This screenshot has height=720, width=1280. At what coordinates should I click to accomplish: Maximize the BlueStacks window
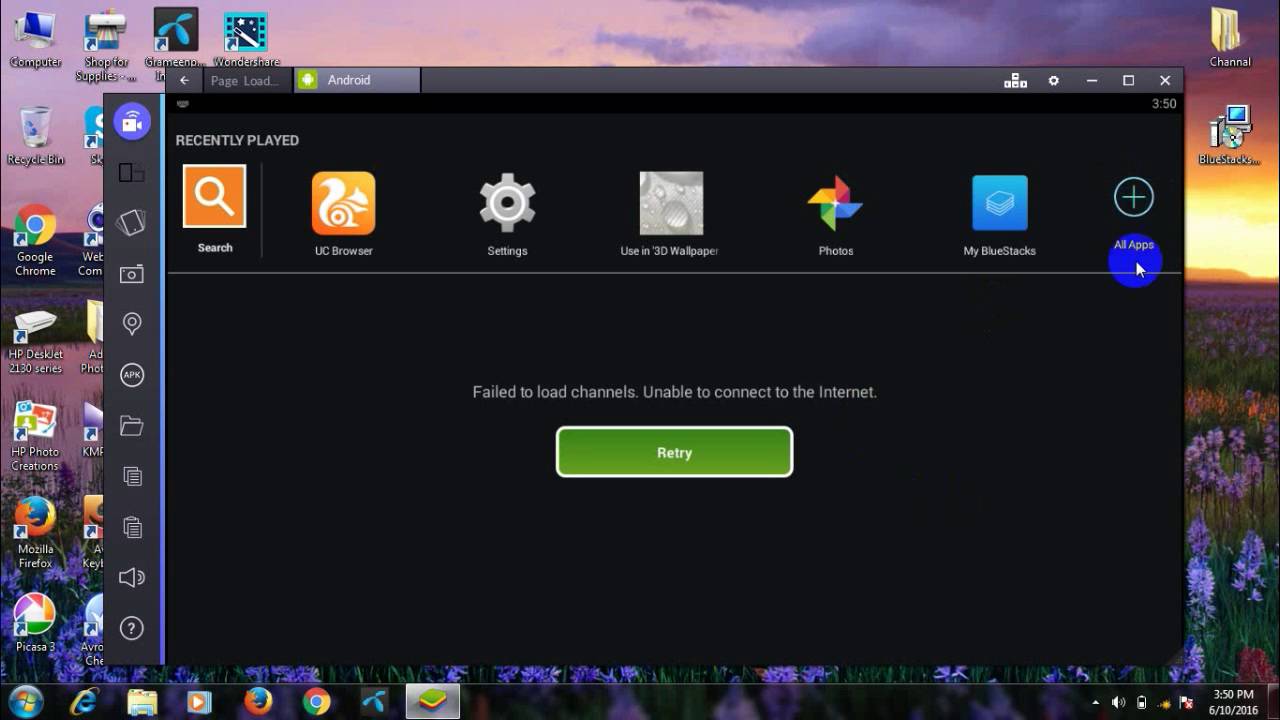pyautogui.click(x=1128, y=81)
